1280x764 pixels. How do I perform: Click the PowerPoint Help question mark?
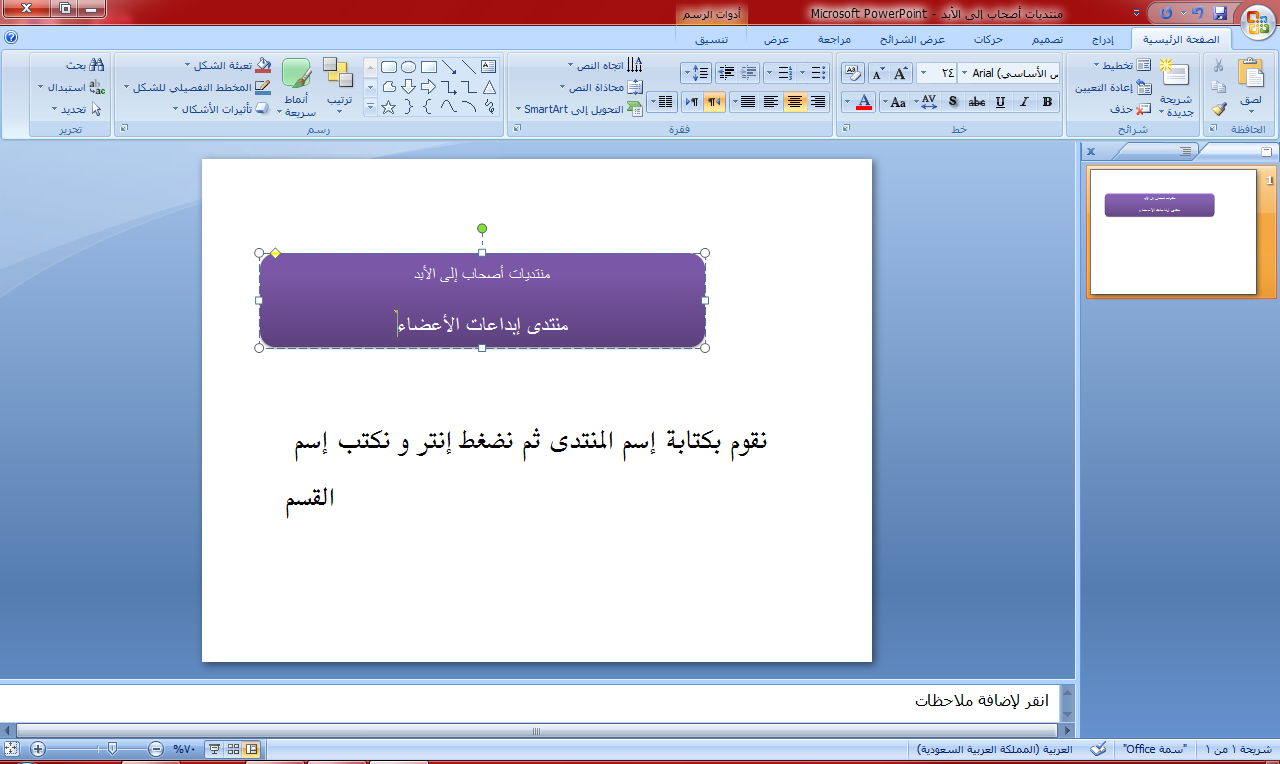coord(10,37)
